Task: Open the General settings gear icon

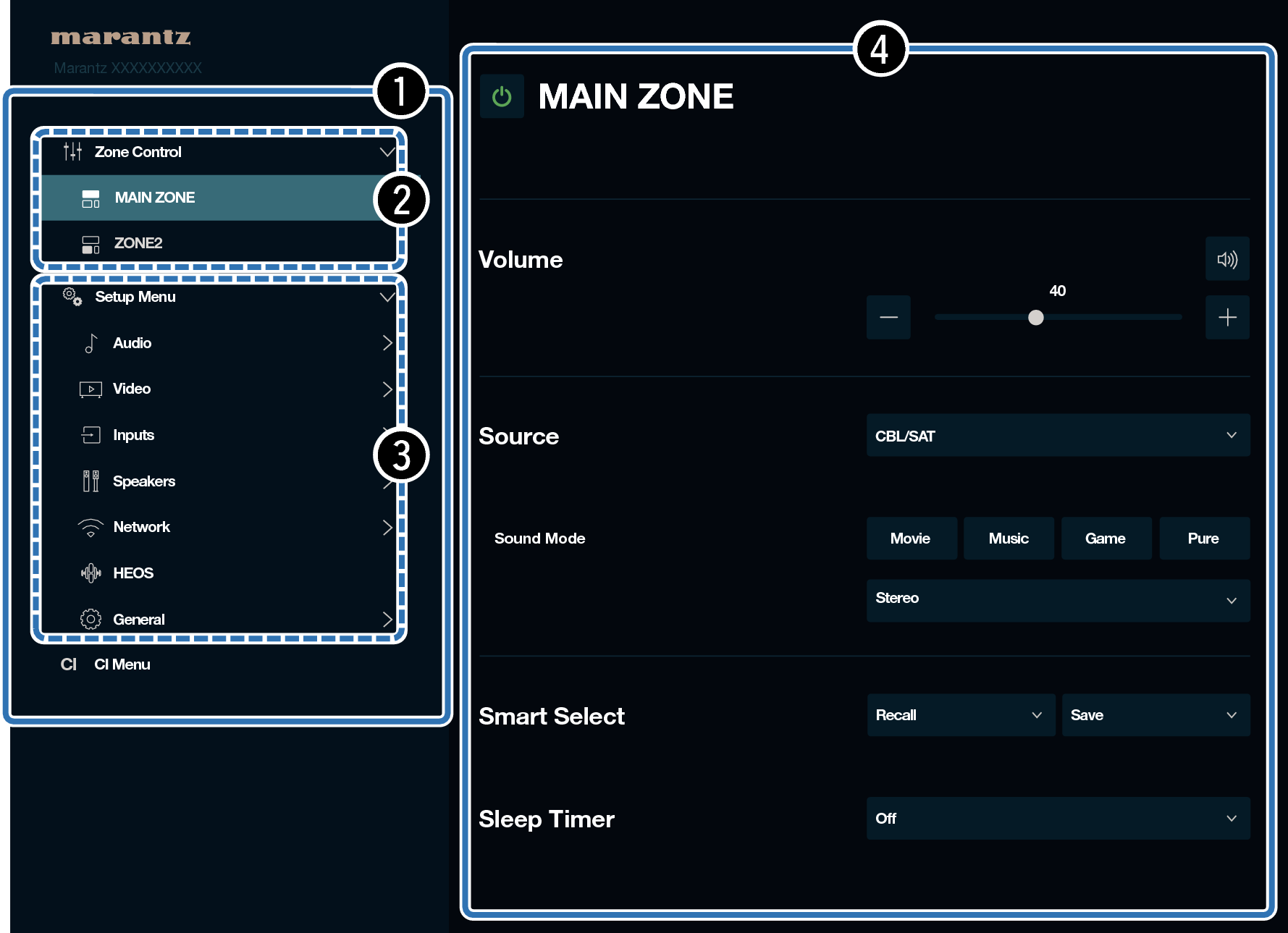Action: click(x=91, y=620)
